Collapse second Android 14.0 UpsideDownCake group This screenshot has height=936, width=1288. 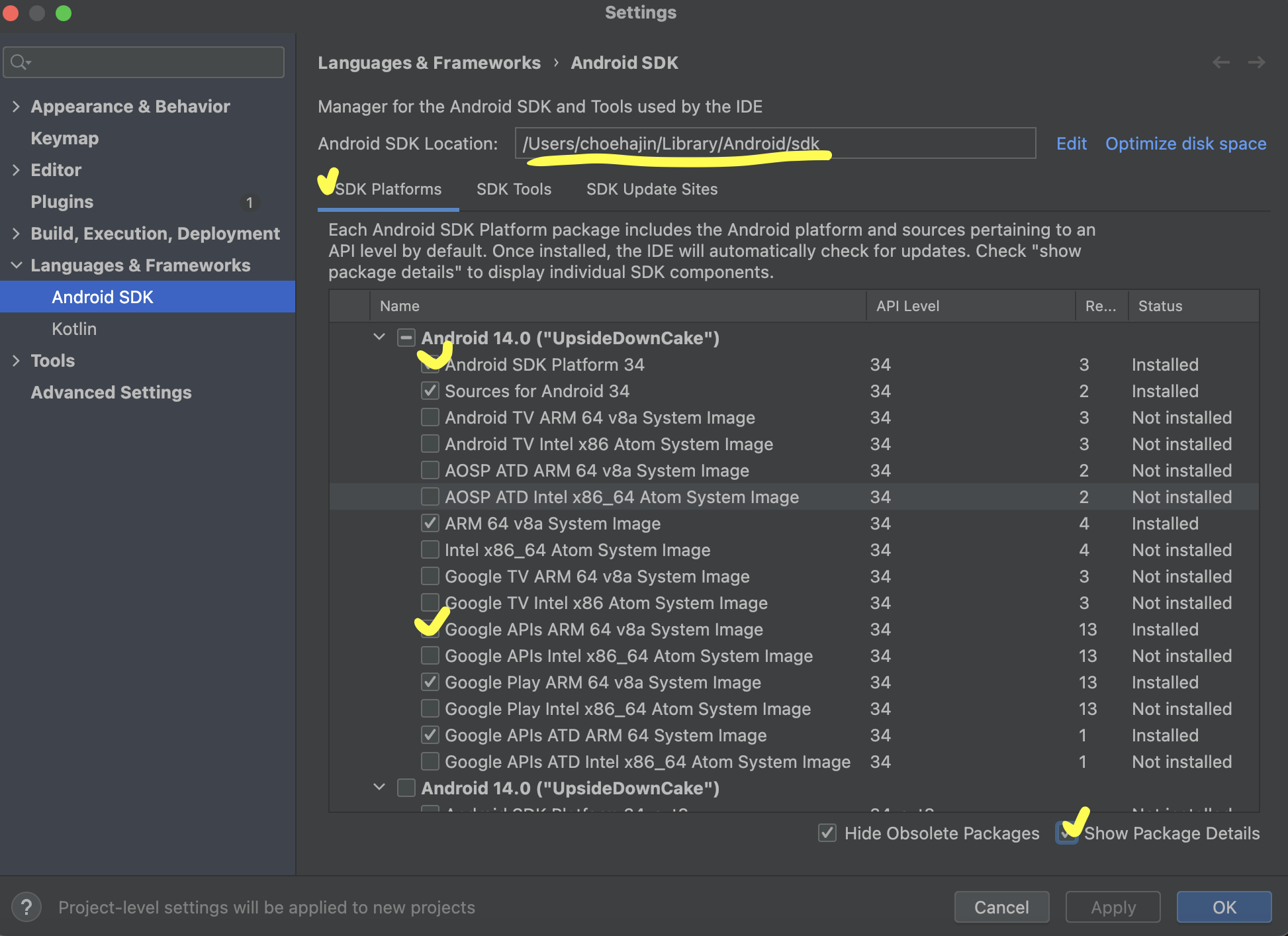coord(379,788)
